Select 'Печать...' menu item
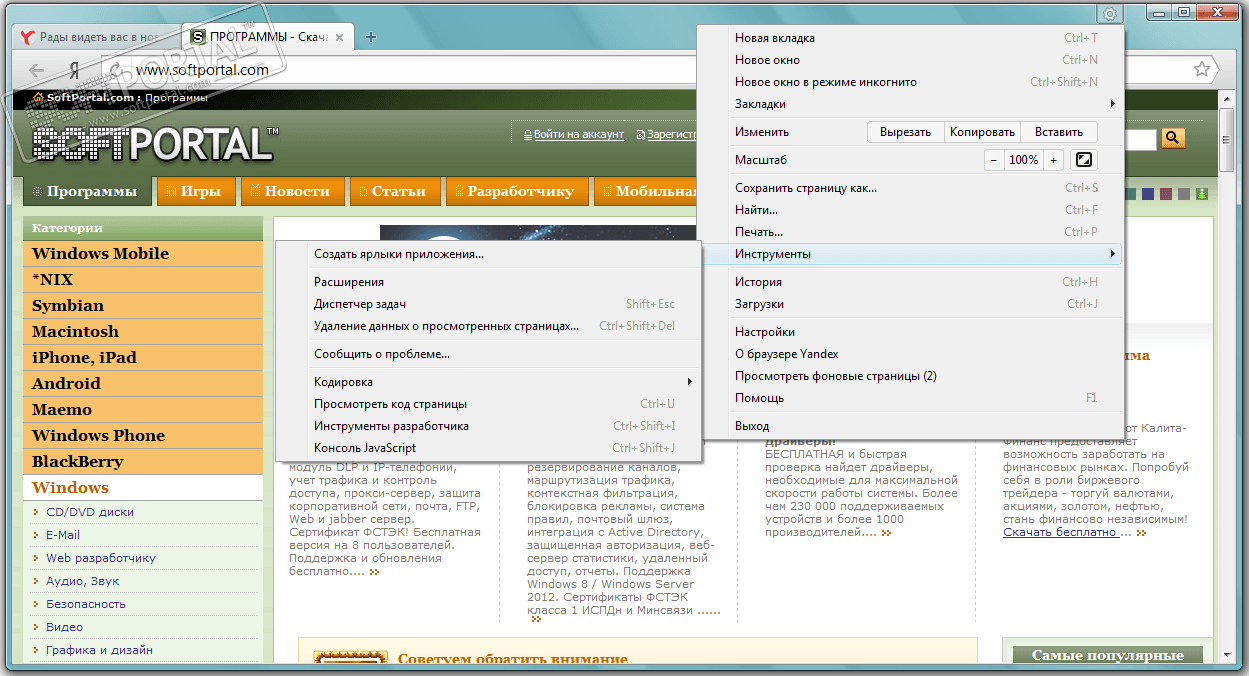This screenshot has height=676, width=1249. click(x=910, y=232)
